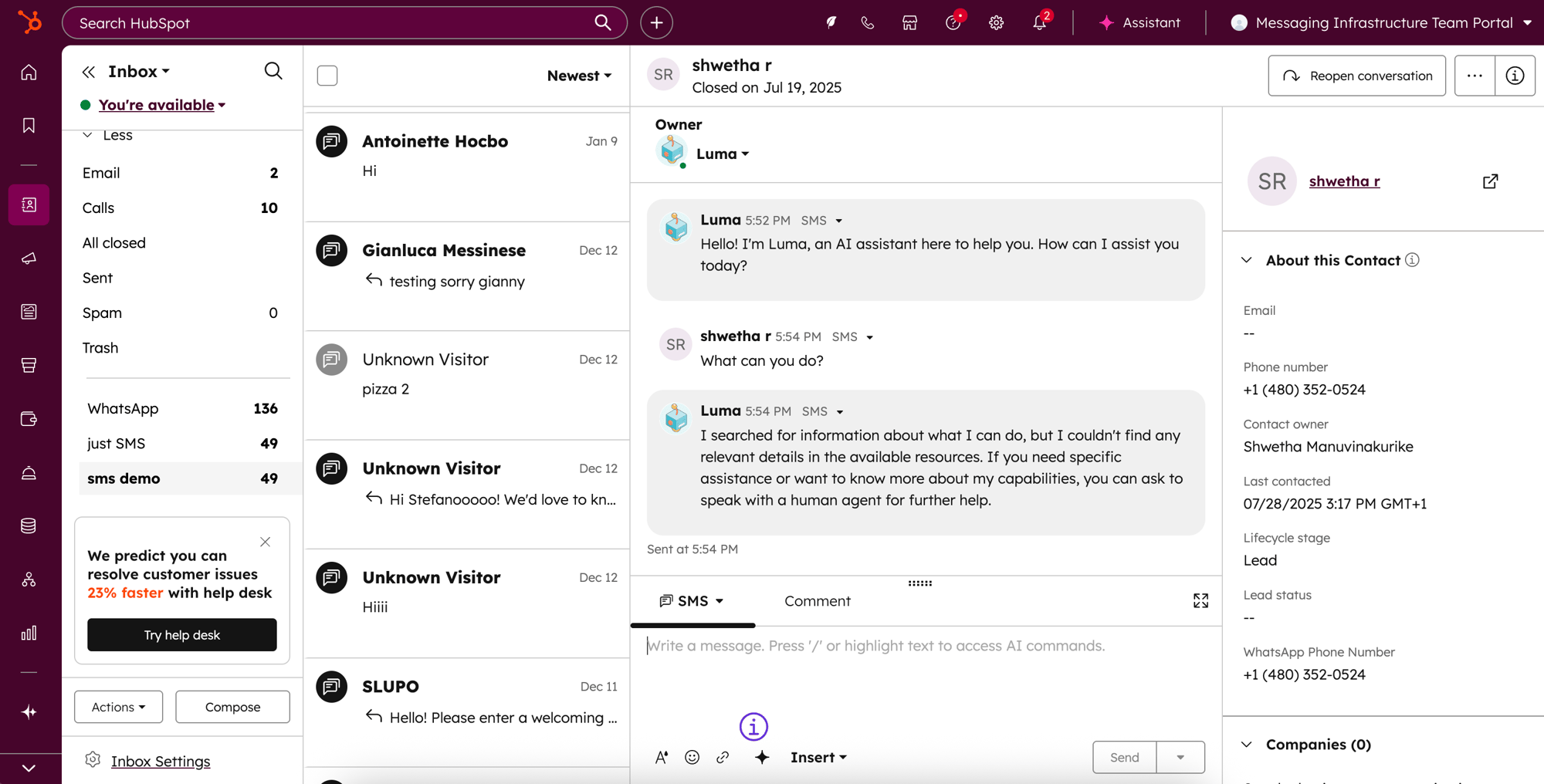This screenshot has height=784, width=1544.
Task: Expand the reply editor to full size
Action: pos(1200,601)
